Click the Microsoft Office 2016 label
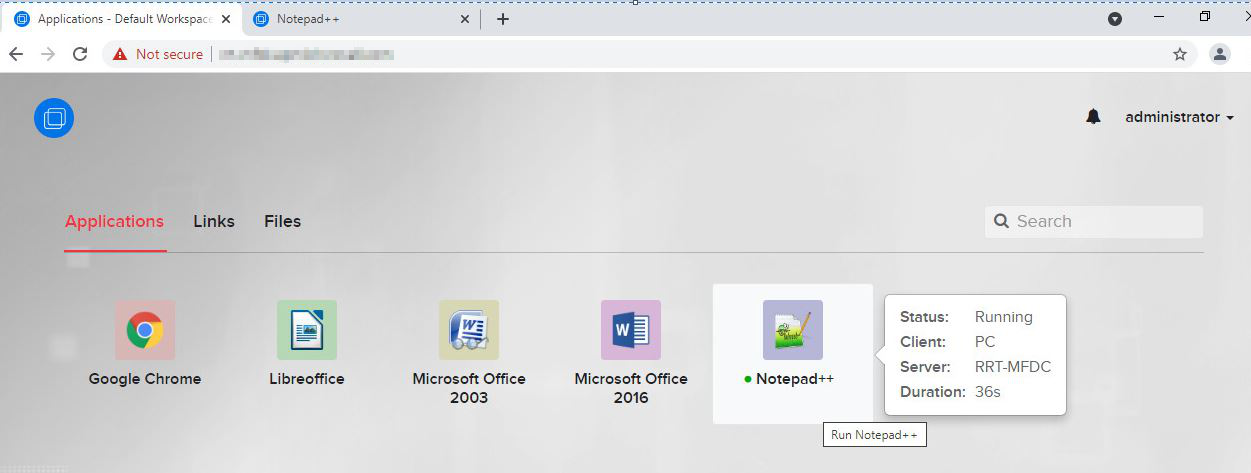The image size is (1251, 473). 631,388
